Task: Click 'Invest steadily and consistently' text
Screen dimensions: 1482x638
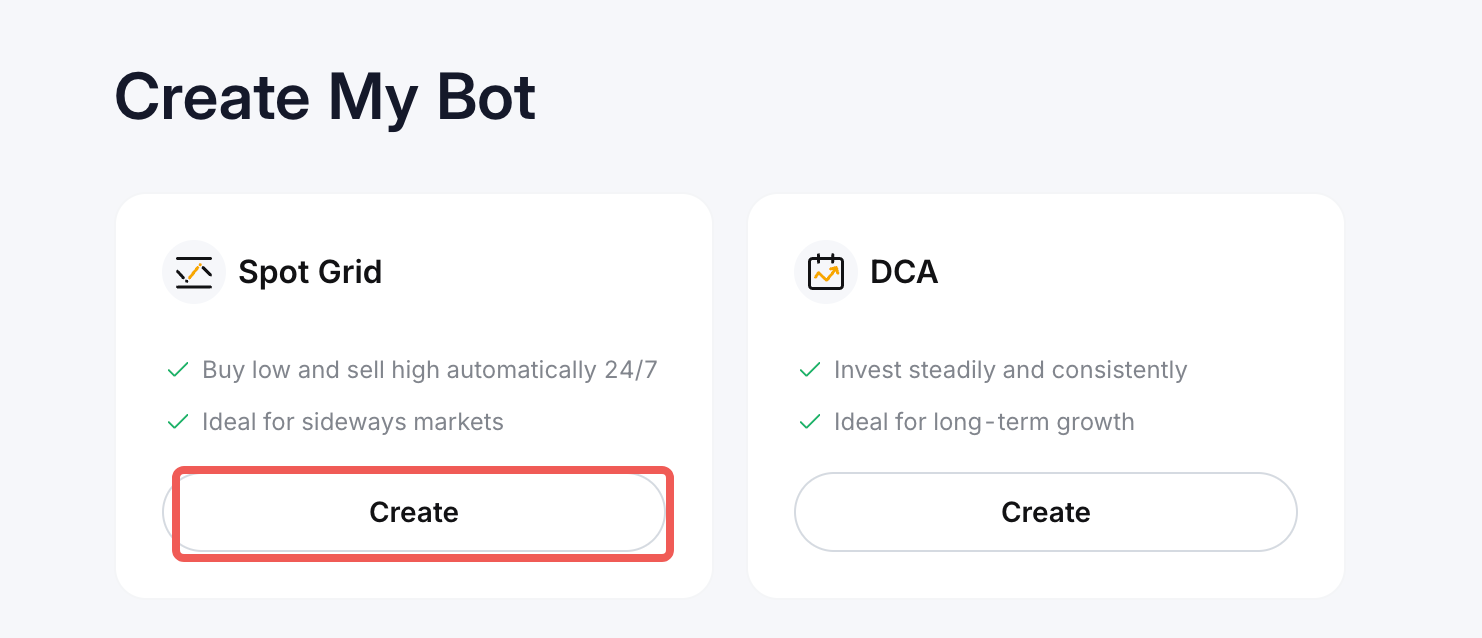Action: click(1010, 370)
